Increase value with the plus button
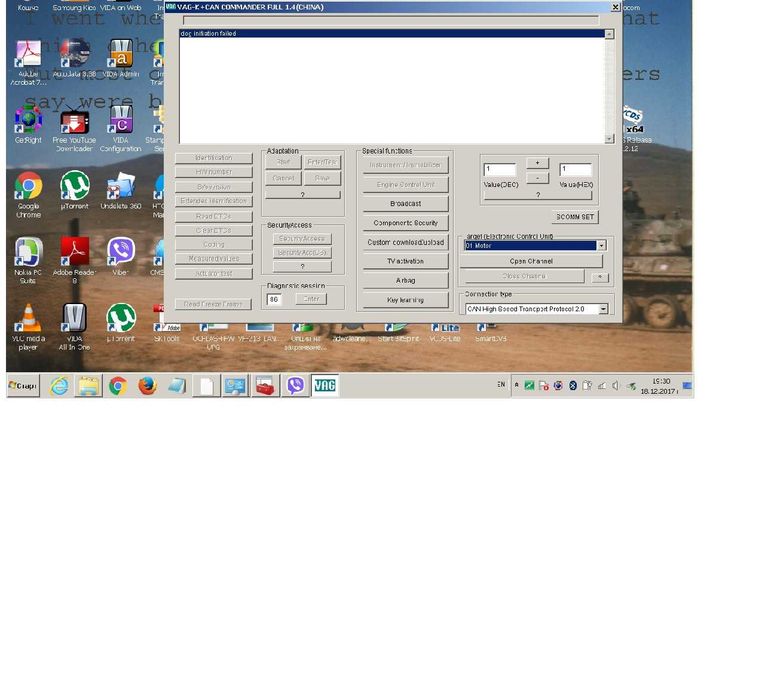The height and width of the screenshot is (699, 765). pyautogui.click(x=537, y=163)
